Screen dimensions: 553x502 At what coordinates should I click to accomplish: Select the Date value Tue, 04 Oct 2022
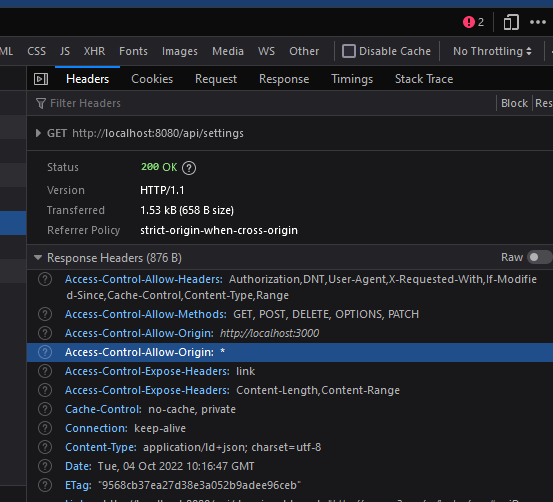pos(176,466)
